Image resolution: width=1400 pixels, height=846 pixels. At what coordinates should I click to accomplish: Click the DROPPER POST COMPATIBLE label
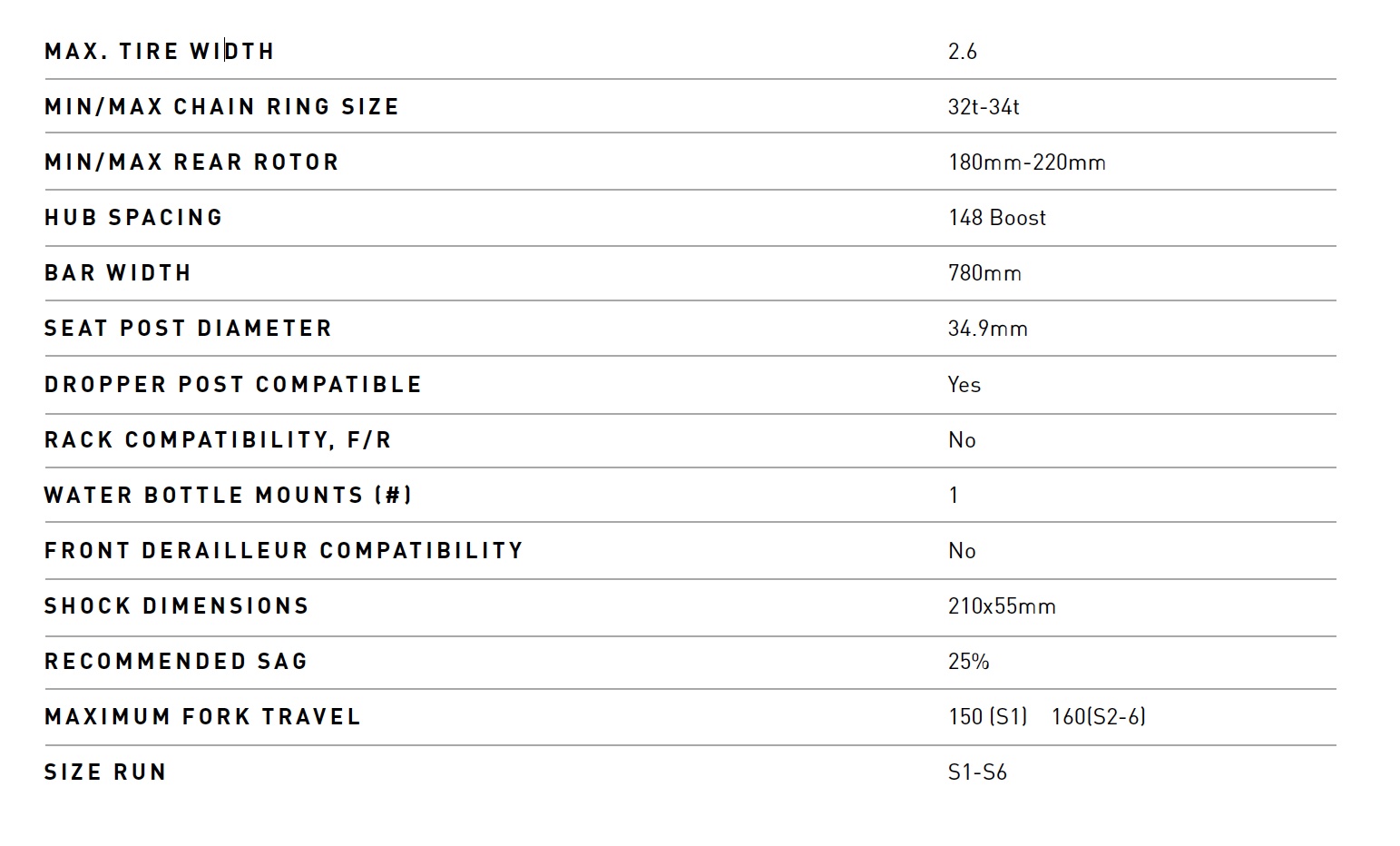[233, 385]
